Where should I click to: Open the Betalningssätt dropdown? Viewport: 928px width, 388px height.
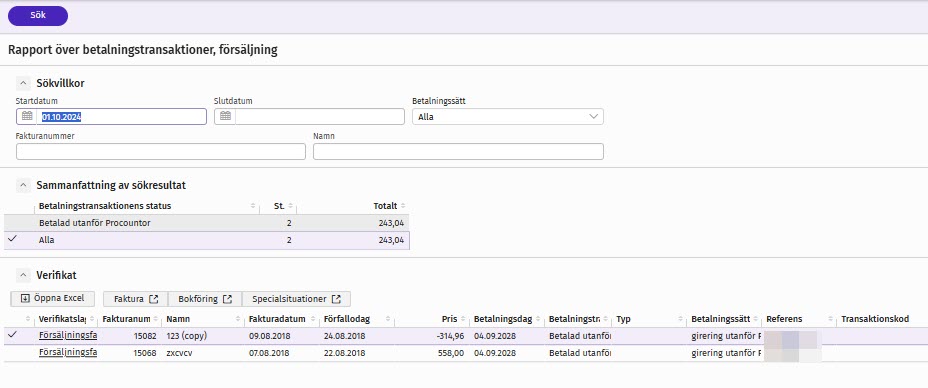[508, 117]
